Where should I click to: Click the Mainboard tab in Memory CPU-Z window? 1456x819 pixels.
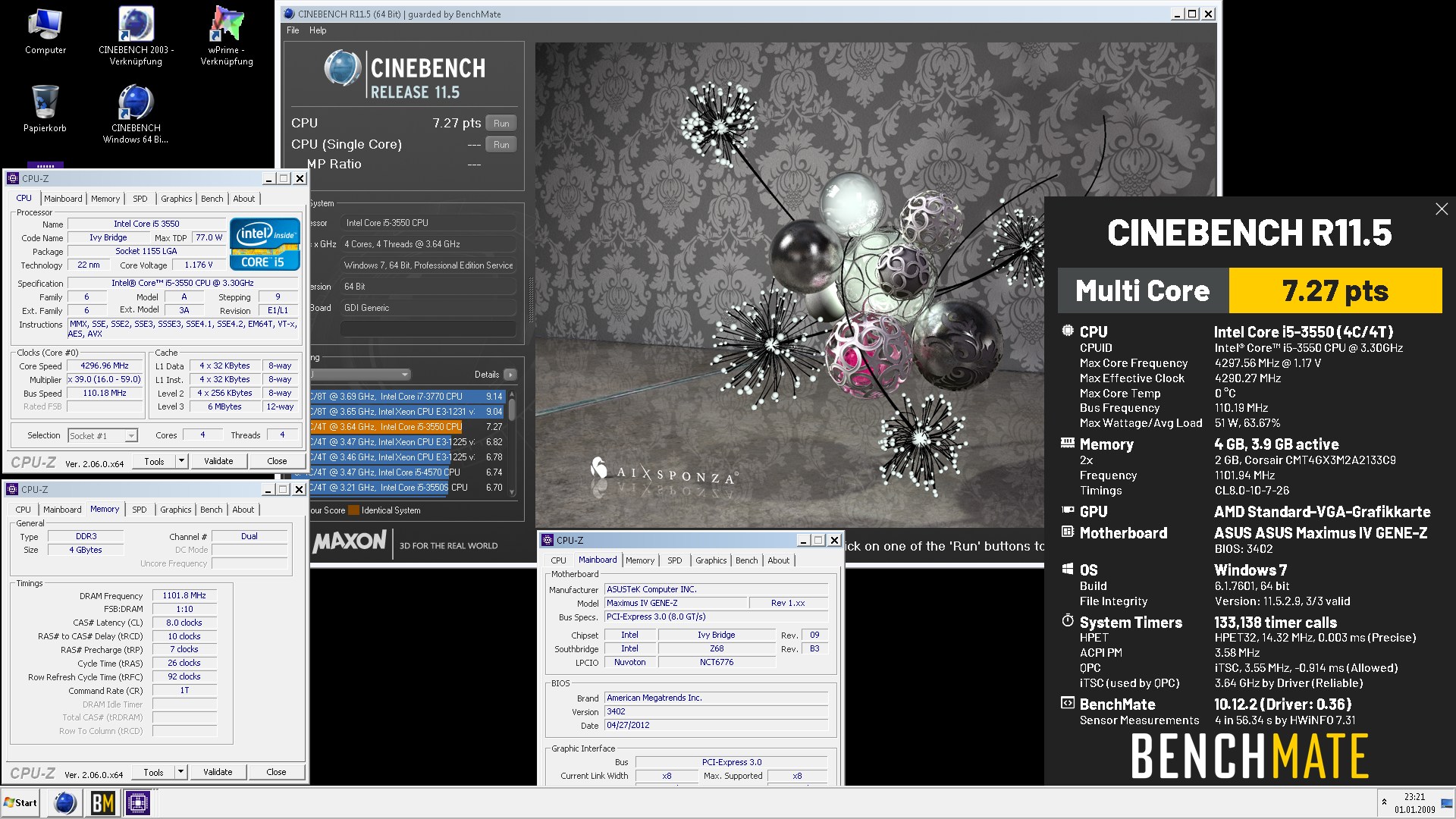coord(62,510)
